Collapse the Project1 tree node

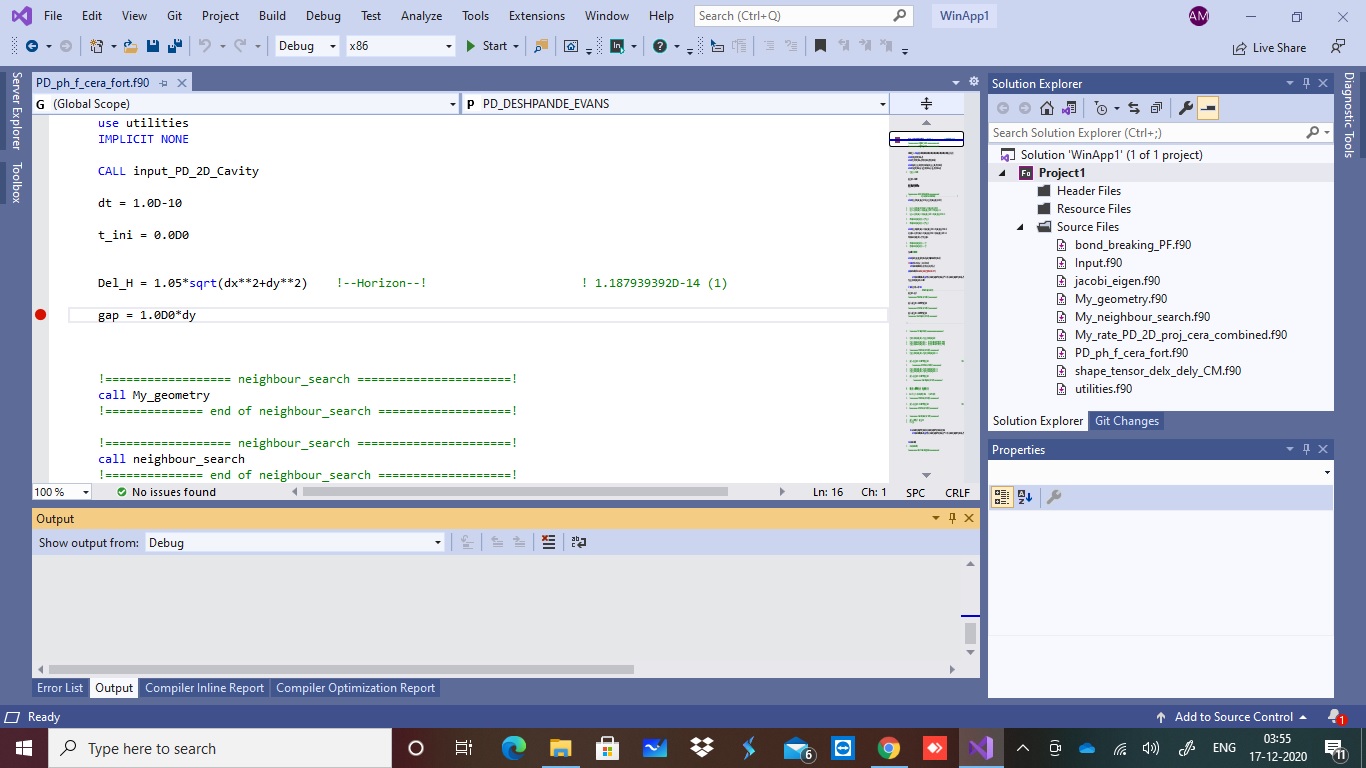click(x=1003, y=173)
